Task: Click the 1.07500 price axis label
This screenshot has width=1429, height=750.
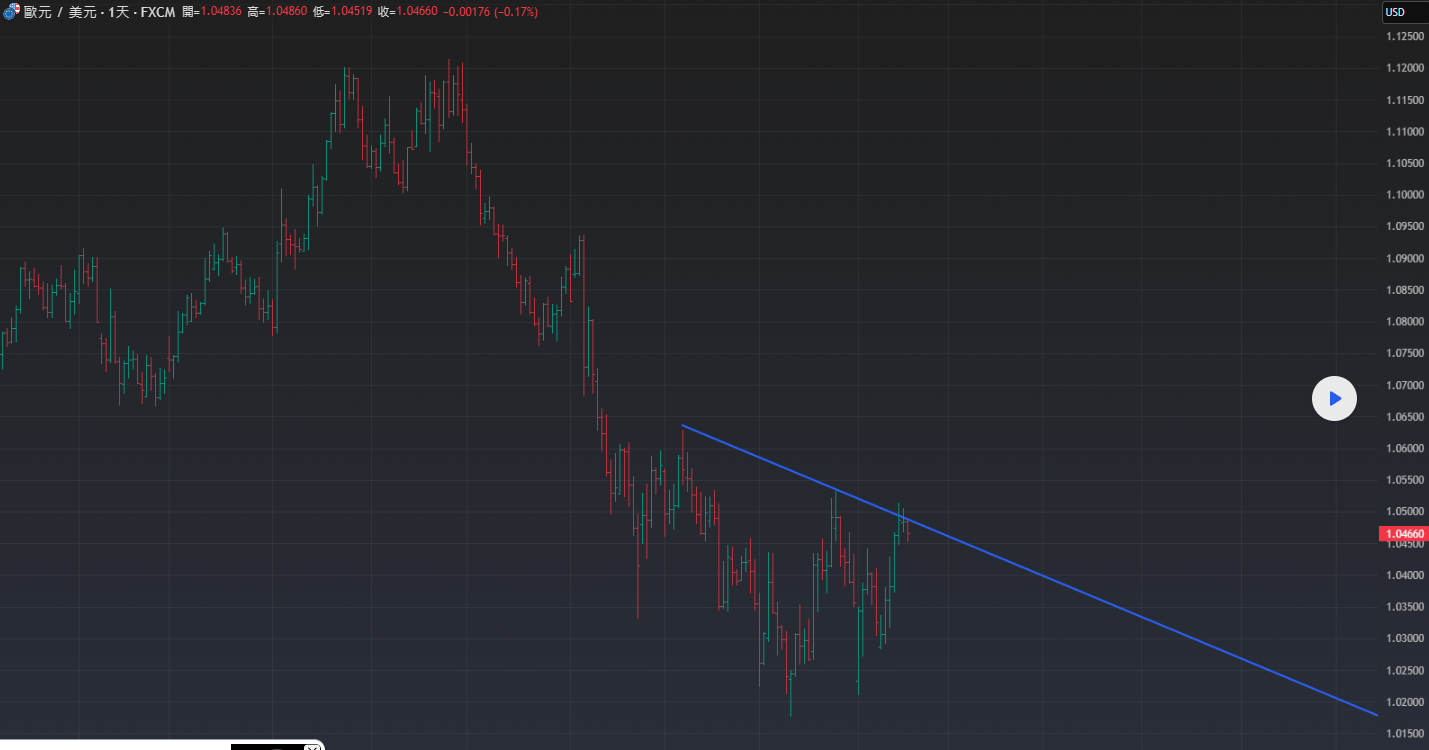Action: (x=1404, y=353)
